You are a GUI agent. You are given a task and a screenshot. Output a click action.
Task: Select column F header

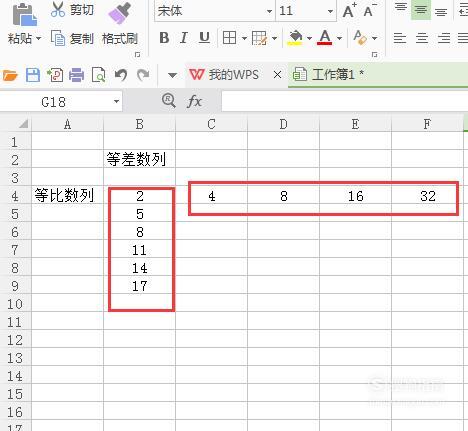(427, 124)
